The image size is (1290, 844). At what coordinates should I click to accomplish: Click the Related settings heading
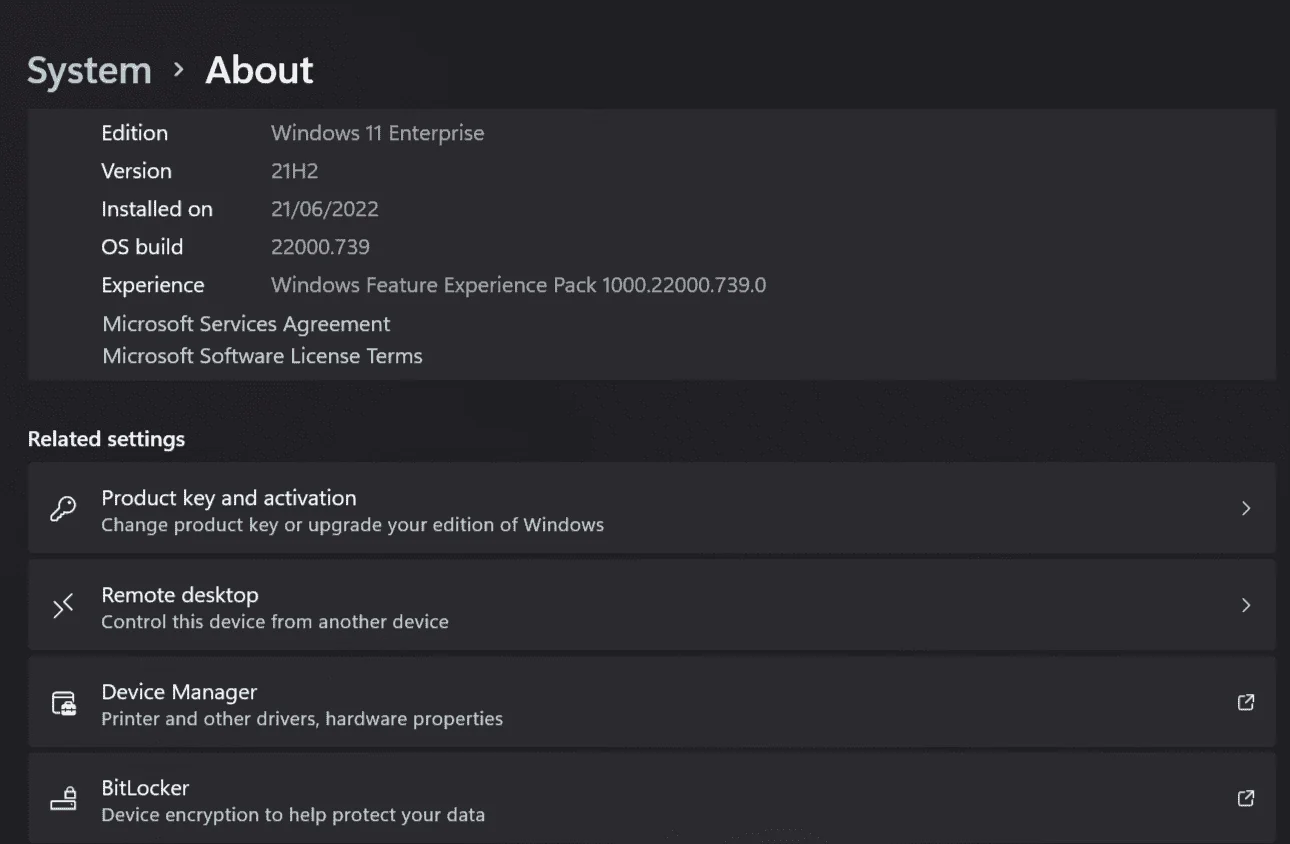point(106,439)
